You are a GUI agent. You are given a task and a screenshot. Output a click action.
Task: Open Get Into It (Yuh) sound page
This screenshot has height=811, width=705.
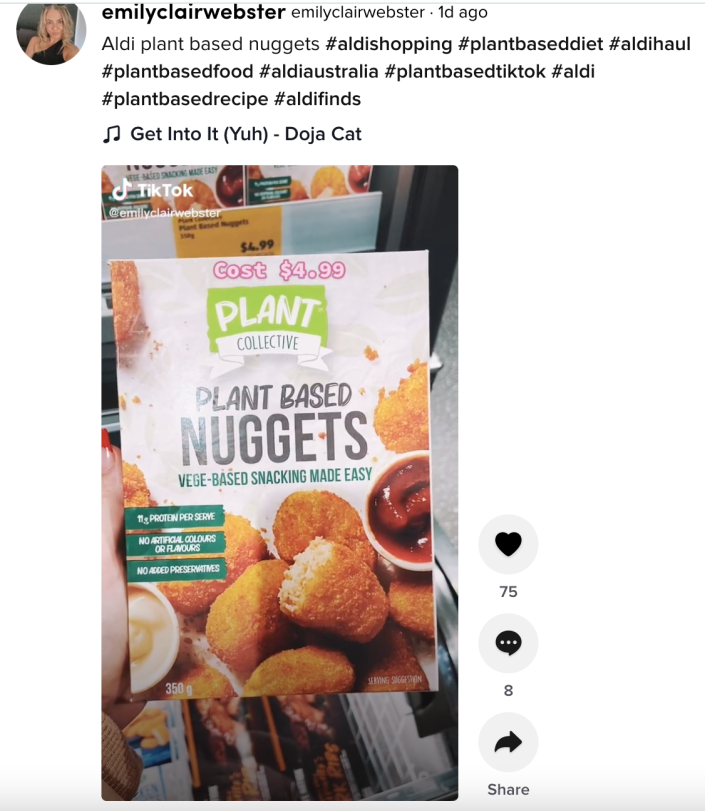click(246, 134)
